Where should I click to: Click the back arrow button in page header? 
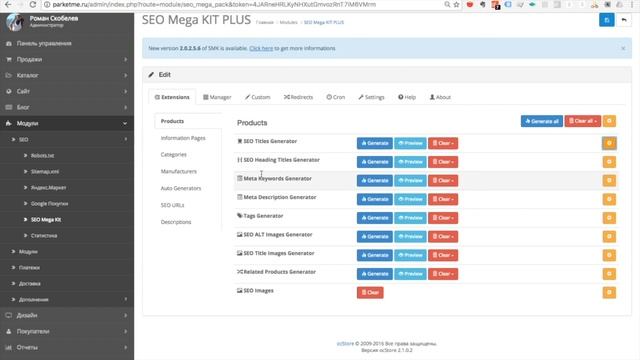(624, 20)
